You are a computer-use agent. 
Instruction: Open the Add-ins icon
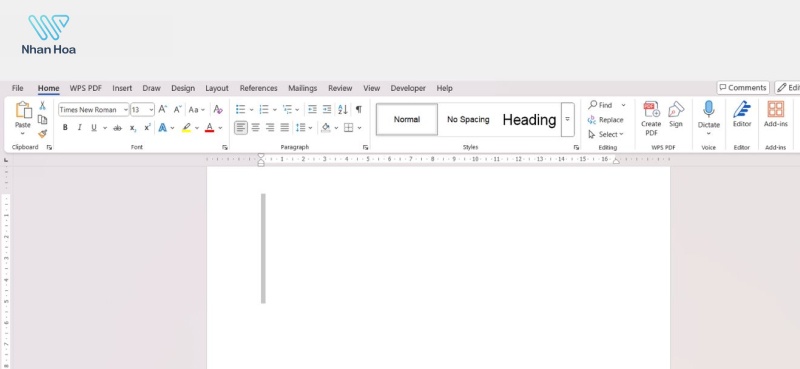click(x=776, y=109)
